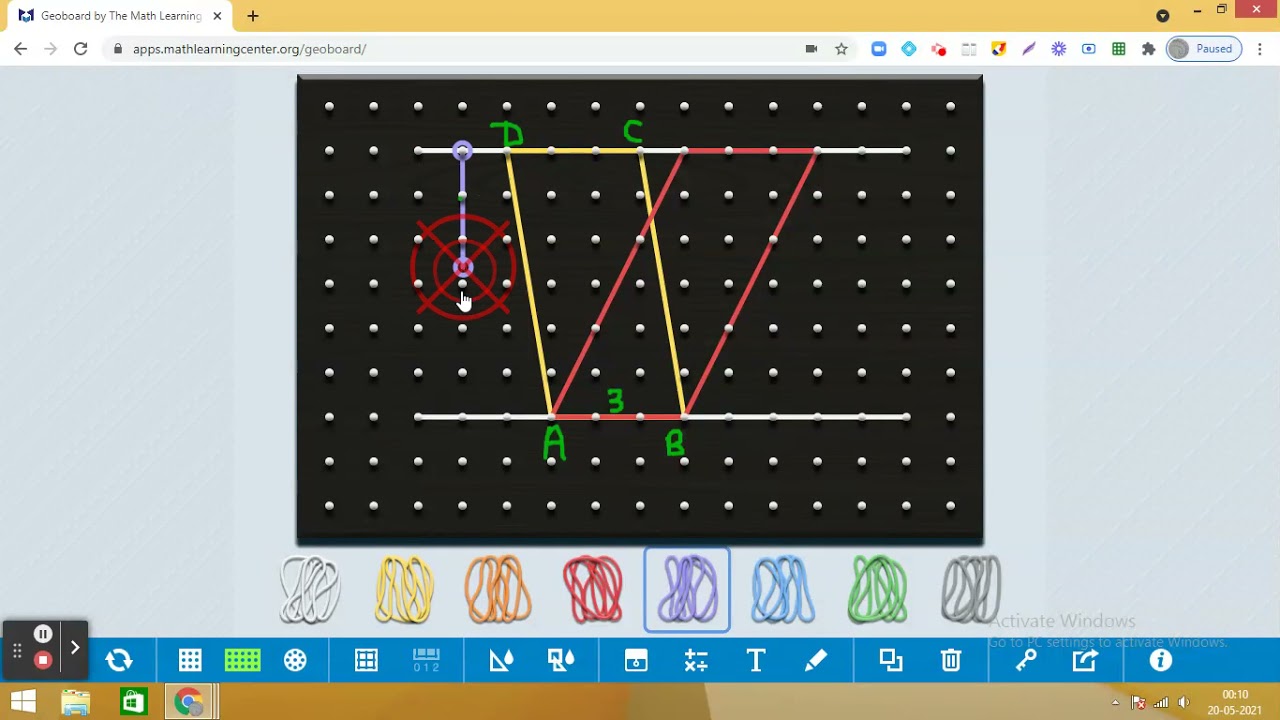Stop the screen recording
The height and width of the screenshot is (720, 1280).
pos(43,660)
